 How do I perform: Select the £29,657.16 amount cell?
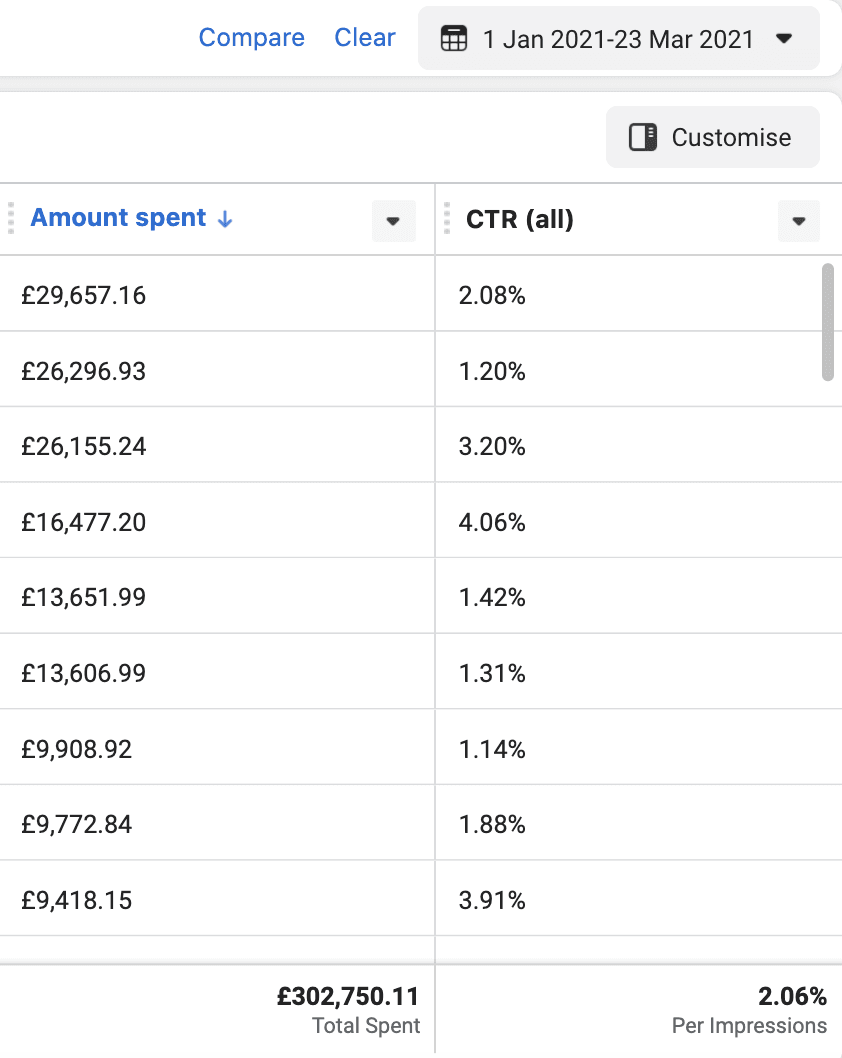[84, 295]
